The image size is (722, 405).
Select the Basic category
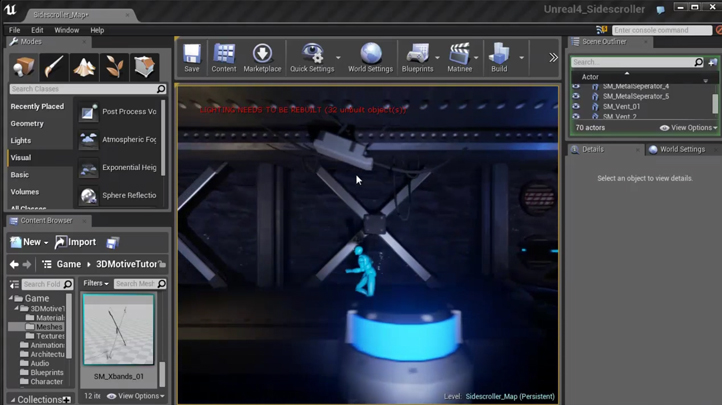pyautogui.click(x=20, y=174)
